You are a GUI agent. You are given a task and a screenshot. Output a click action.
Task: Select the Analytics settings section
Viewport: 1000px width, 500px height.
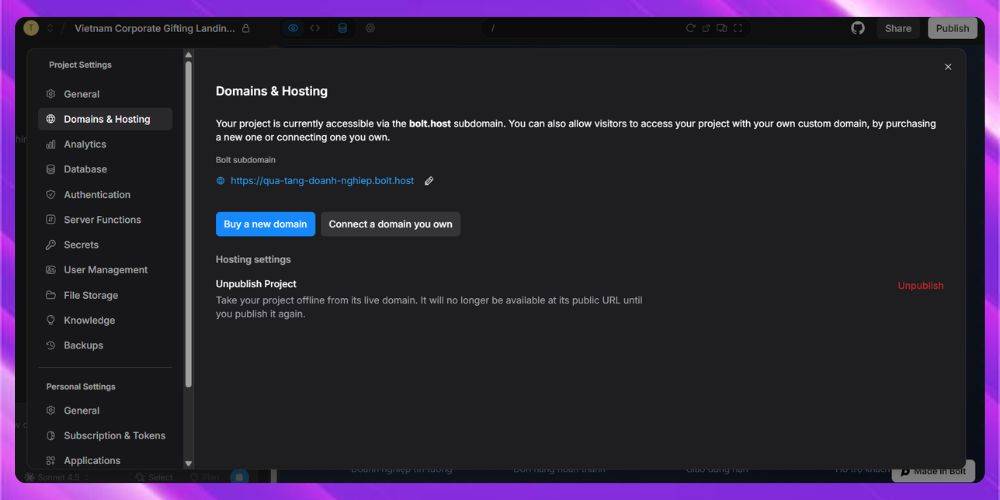pyautogui.click(x=84, y=144)
